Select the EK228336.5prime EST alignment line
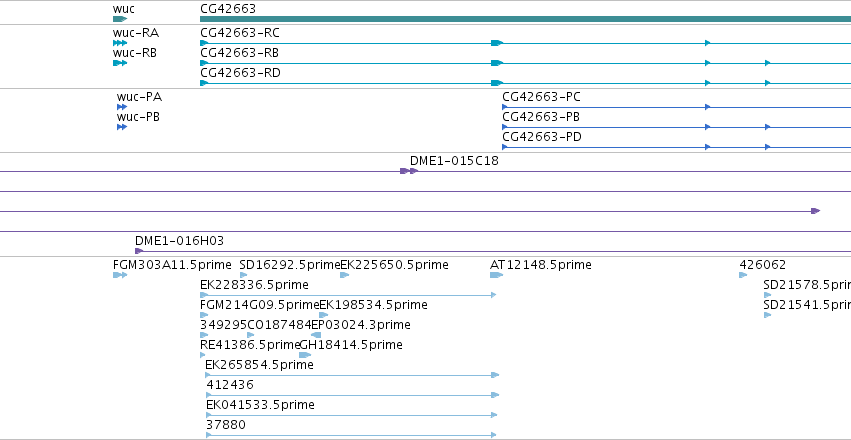The width and height of the screenshot is (851, 440). (x=348, y=295)
